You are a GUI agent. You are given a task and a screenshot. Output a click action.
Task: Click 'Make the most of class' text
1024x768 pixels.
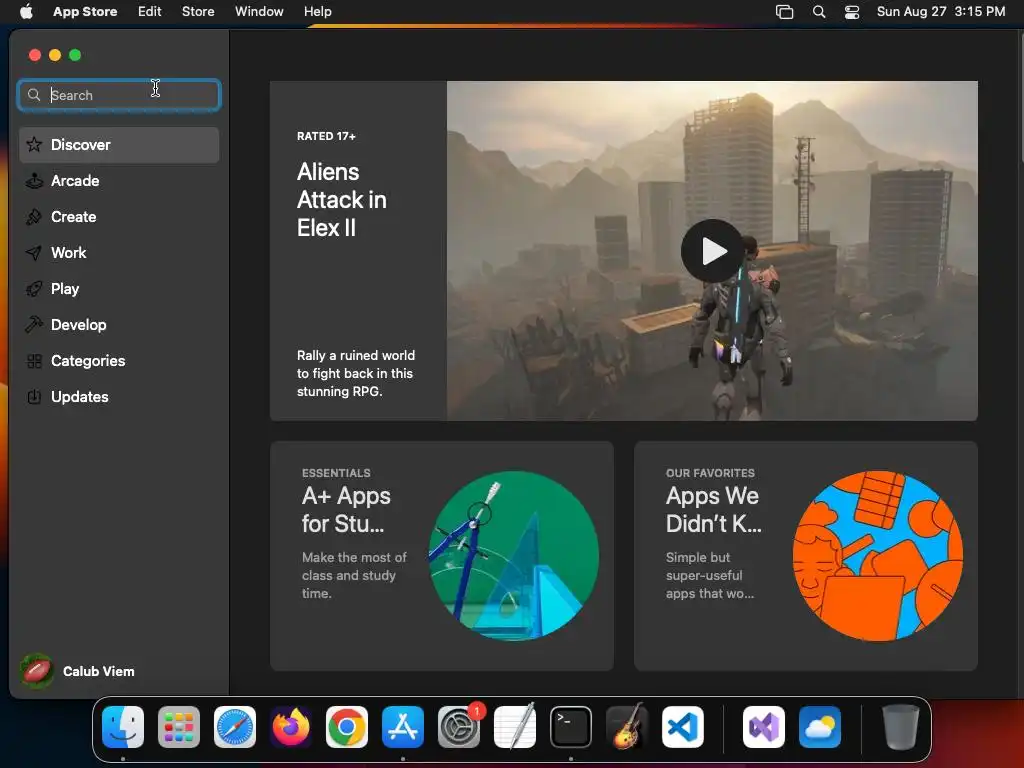tap(354, 575)
